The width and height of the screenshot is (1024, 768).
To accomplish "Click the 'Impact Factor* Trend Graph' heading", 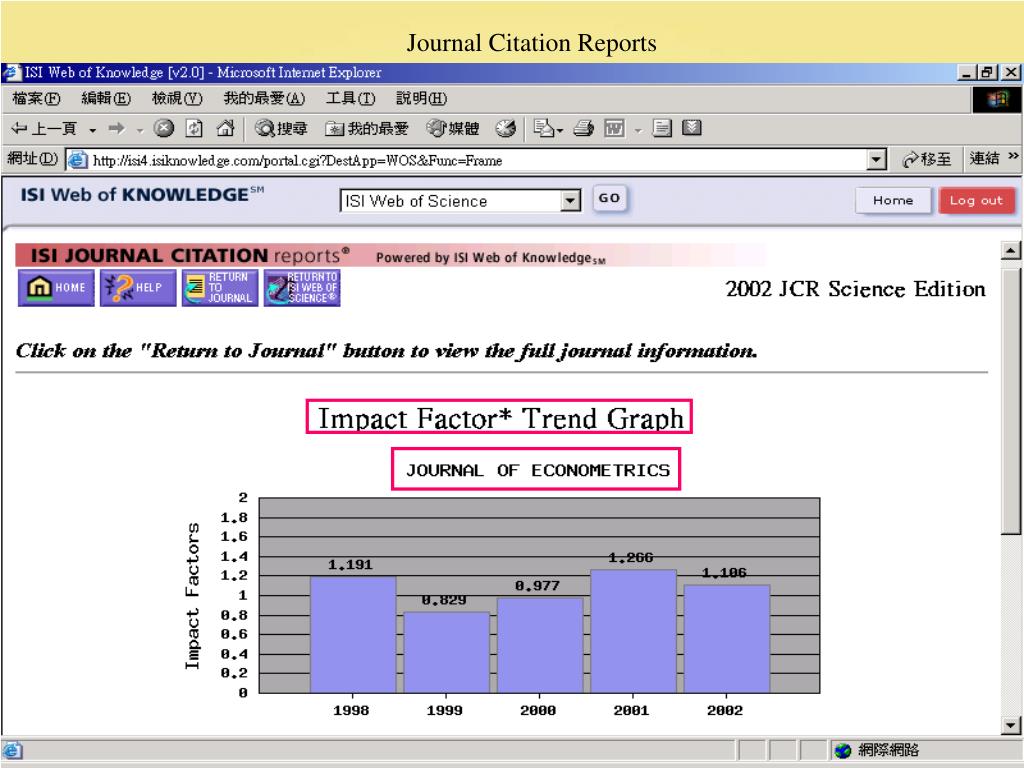I will coord(500,418).
